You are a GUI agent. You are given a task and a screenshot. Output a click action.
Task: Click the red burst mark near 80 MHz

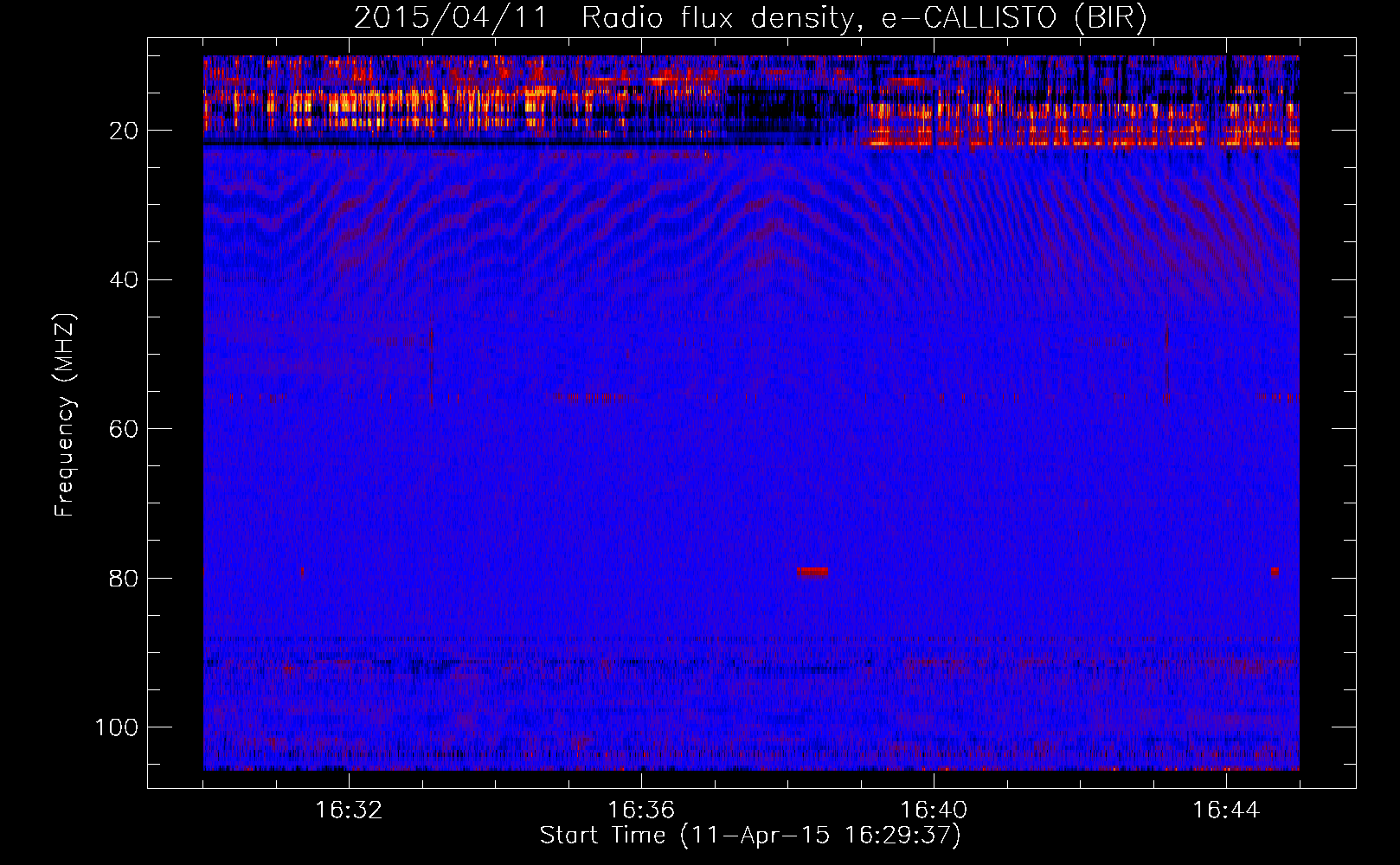tap(812, 572)
